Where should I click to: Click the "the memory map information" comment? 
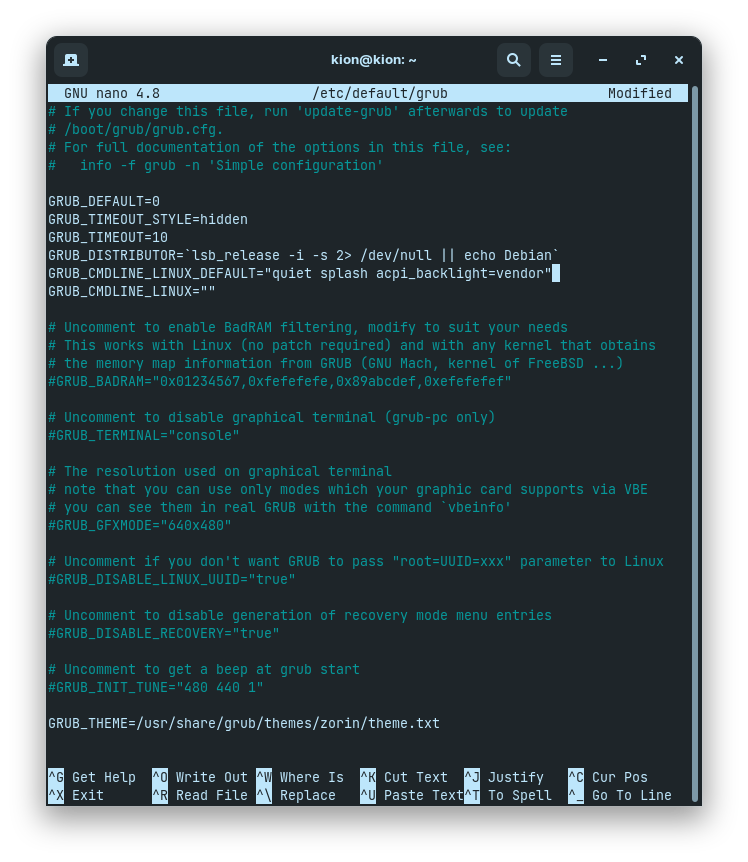(336, 364)
